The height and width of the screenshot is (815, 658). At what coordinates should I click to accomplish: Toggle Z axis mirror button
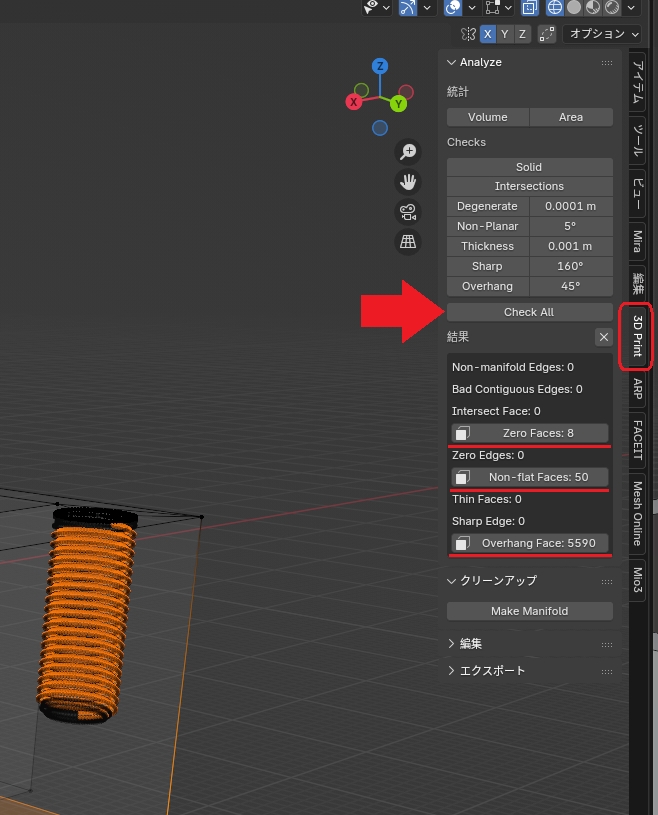click(x=521, y=34)
